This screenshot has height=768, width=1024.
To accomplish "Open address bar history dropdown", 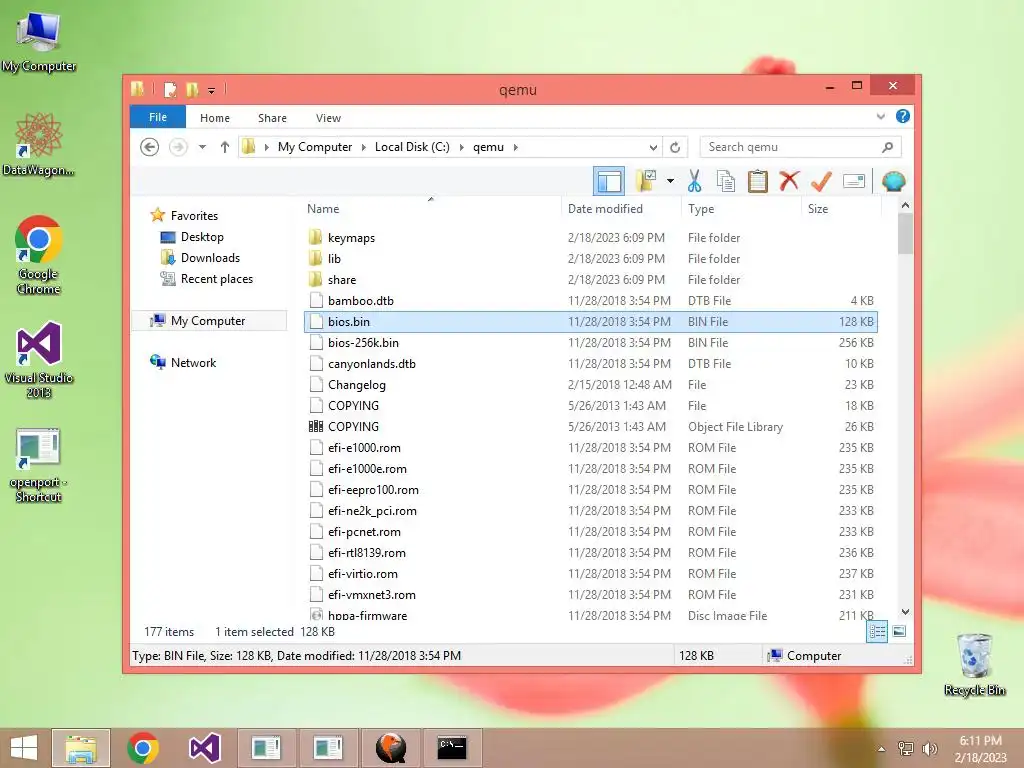I will 652,147.
